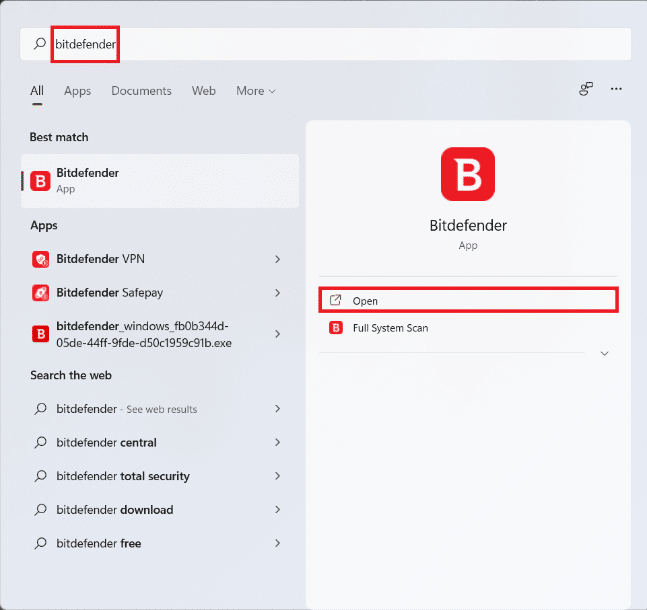Select Bitdefender best match result
Screen dimensions: 647x610
pyautogui.click(x=160, y=180)
